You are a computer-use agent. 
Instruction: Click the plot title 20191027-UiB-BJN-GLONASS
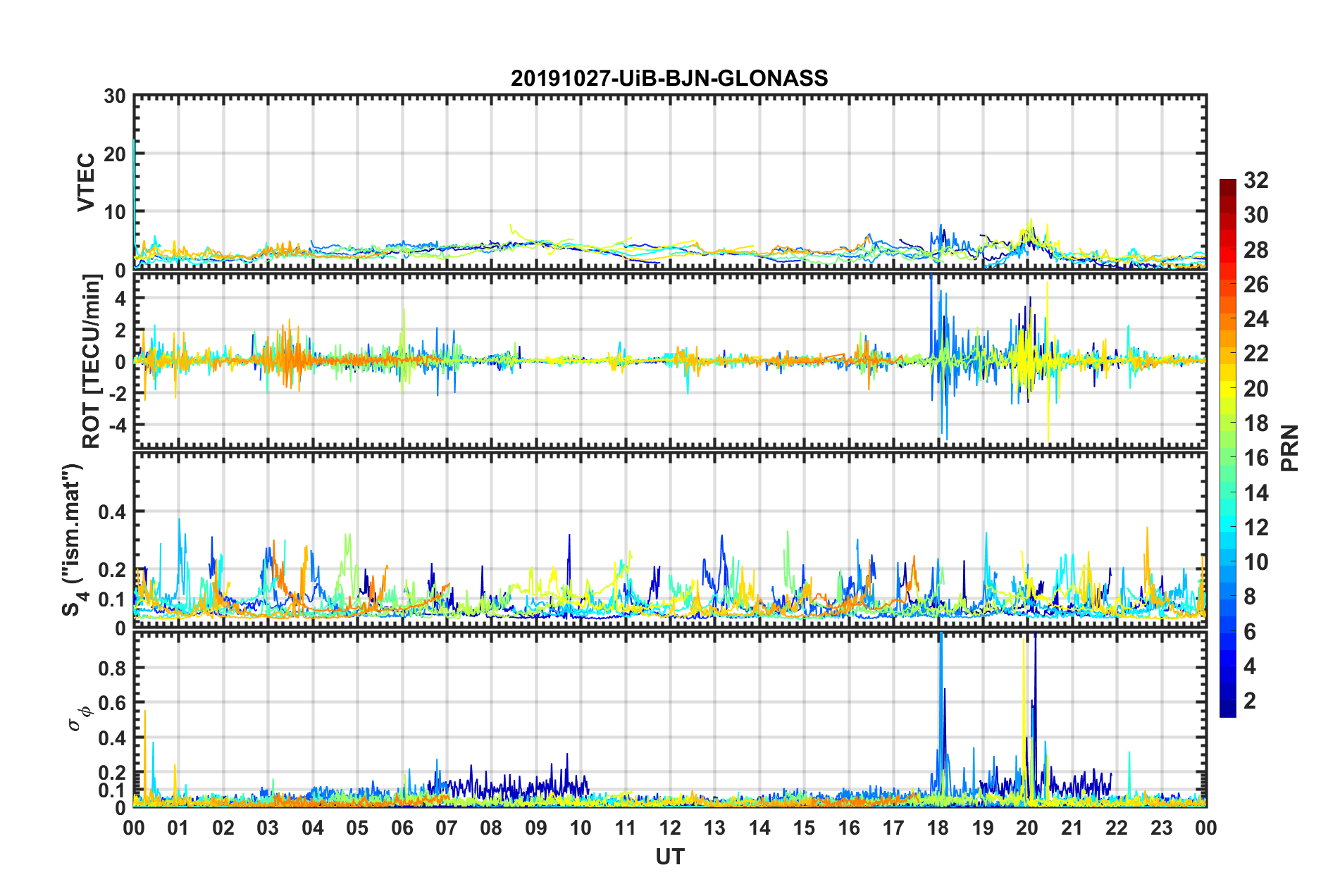pos(669,78)
